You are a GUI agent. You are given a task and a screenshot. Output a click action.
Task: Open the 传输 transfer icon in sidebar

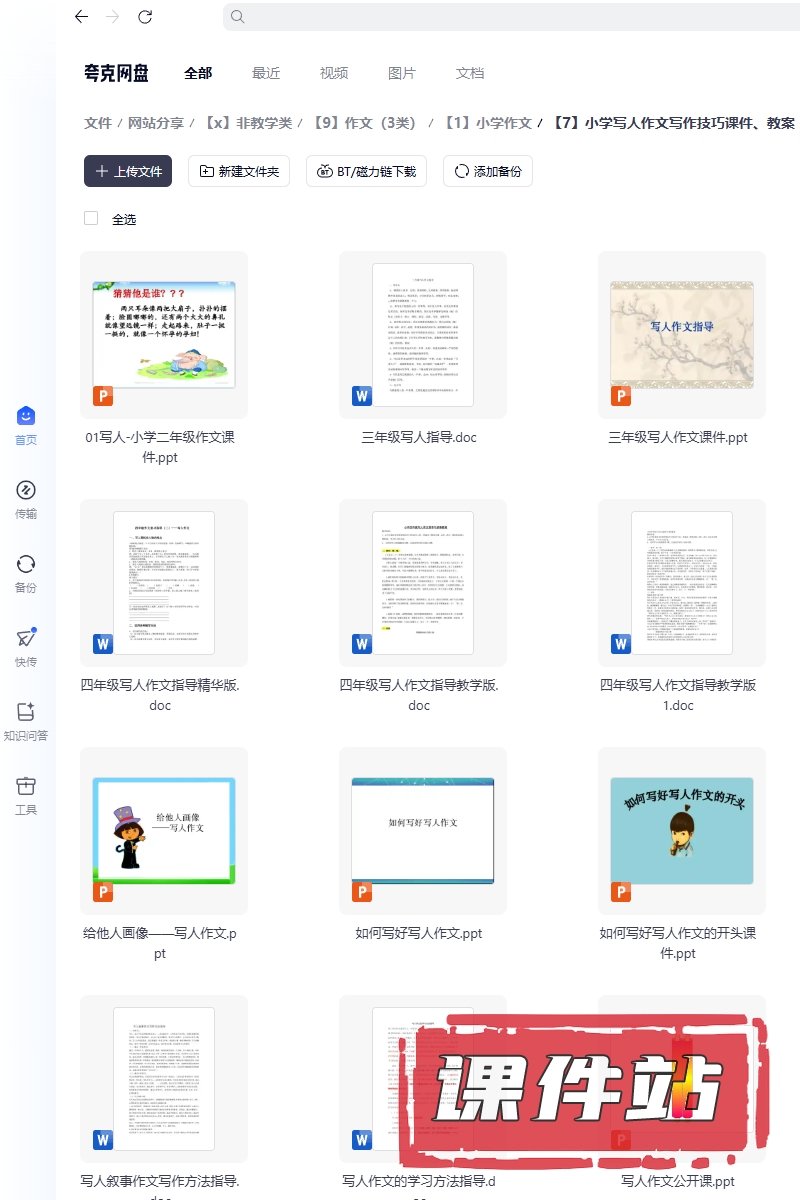[x=26, y=490]
